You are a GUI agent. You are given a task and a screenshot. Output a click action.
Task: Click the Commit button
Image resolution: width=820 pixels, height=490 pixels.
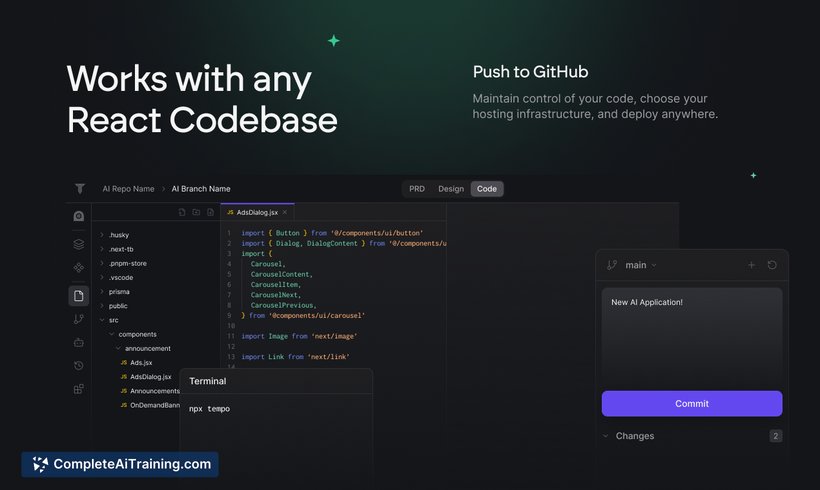(692, 404)
